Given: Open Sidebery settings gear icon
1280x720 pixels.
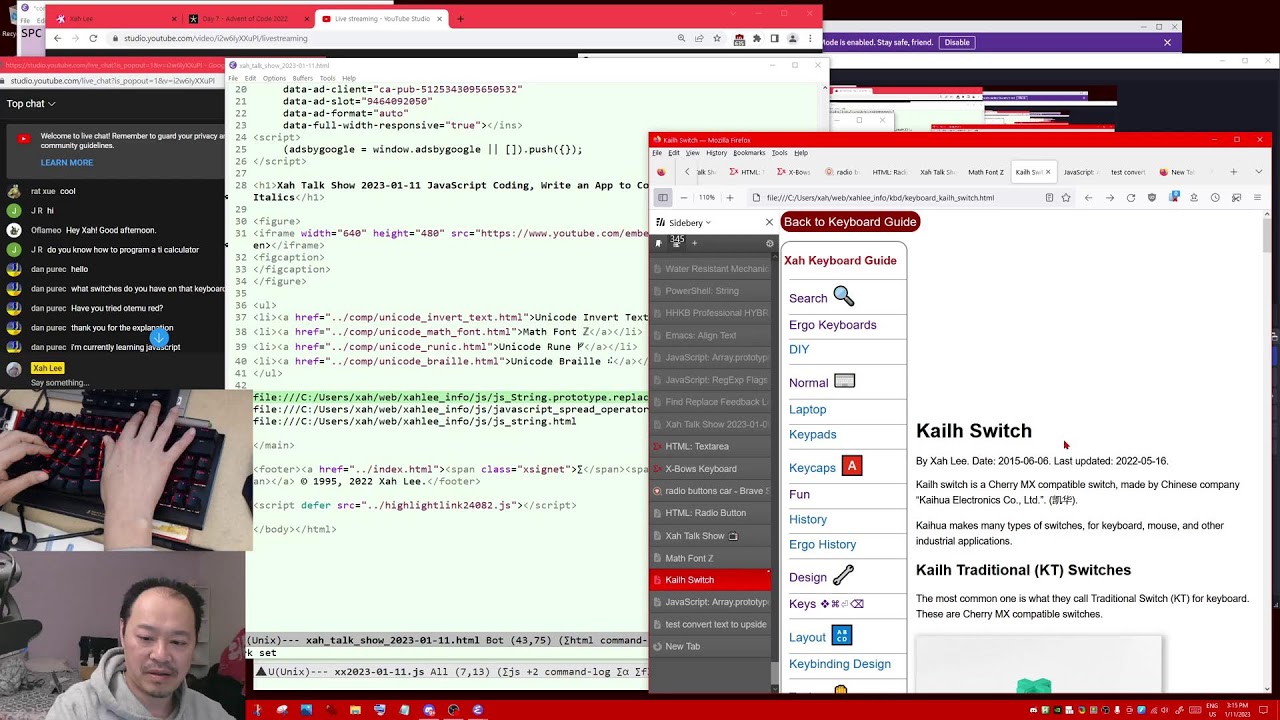Looking at the screenshot, I should coord(769,243).
